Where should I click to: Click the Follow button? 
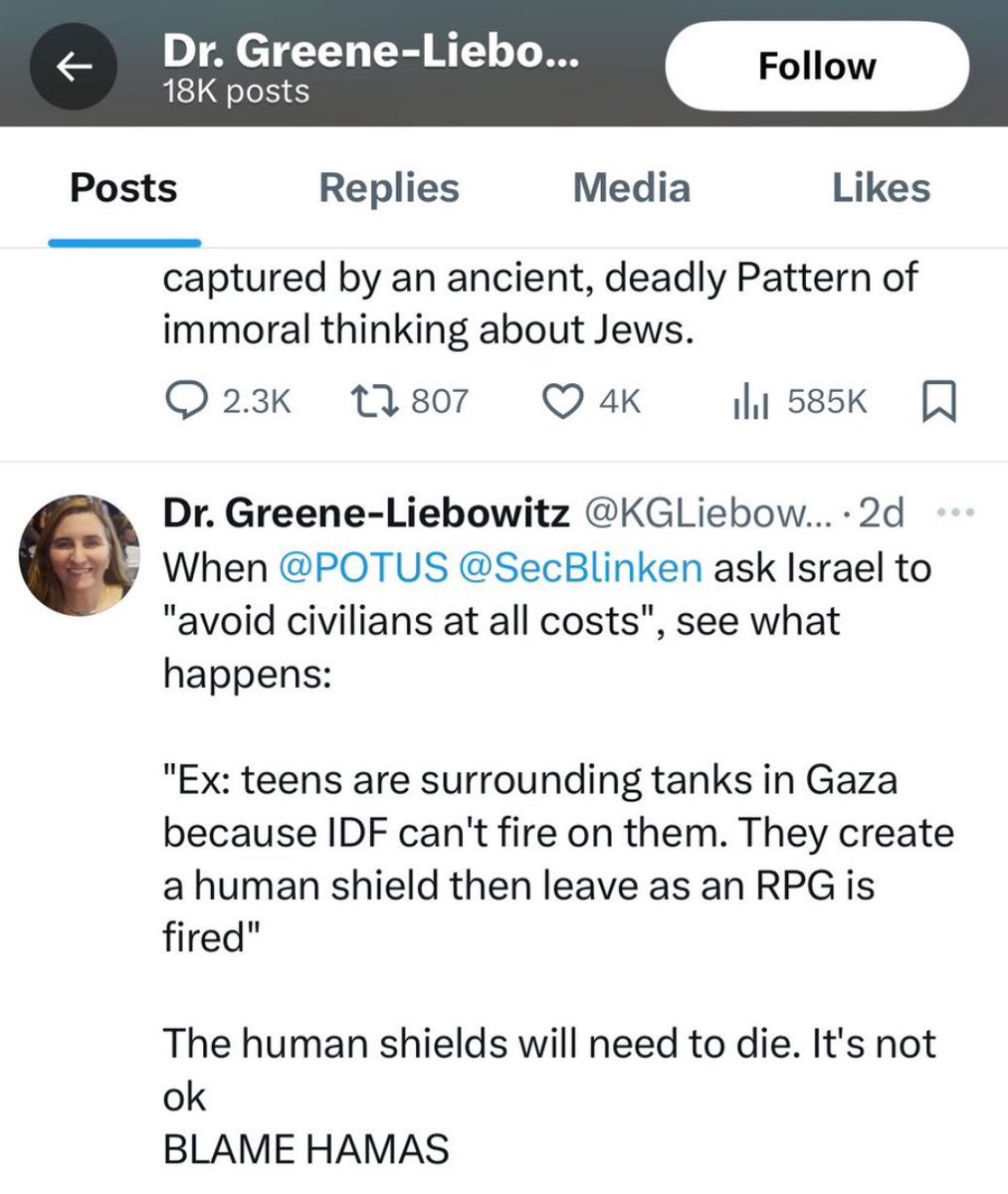(816, 66)
